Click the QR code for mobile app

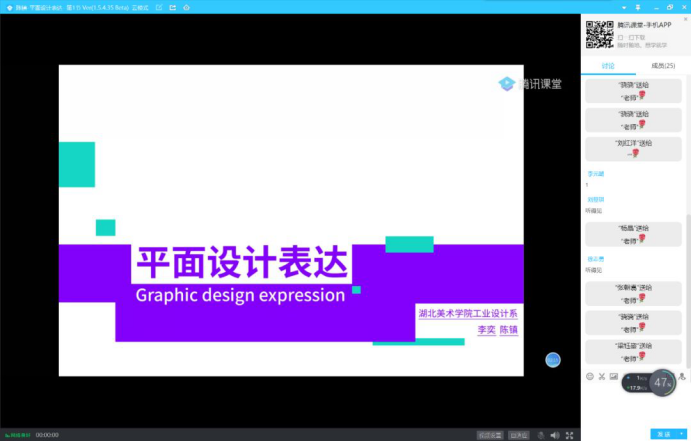click(x=599, y=34)
